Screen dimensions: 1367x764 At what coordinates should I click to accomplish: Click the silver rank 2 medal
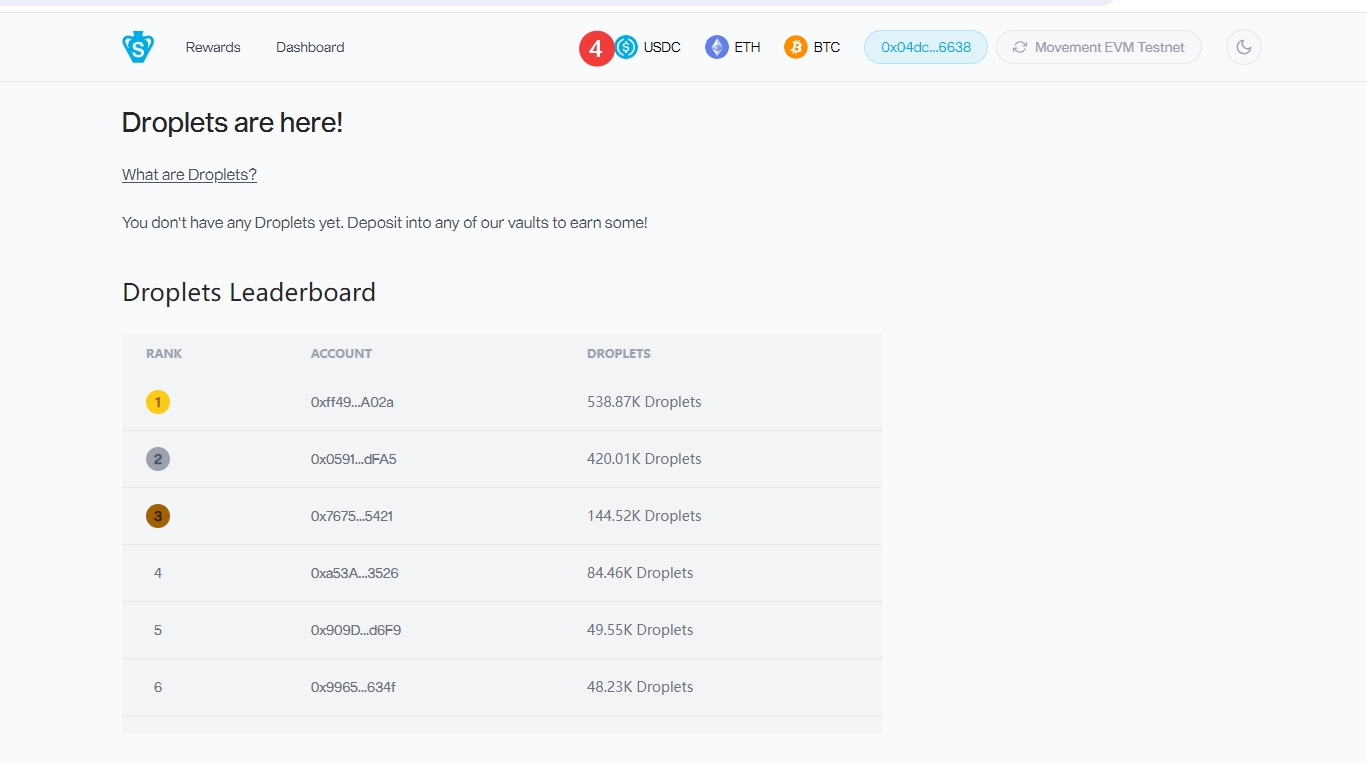158,459
